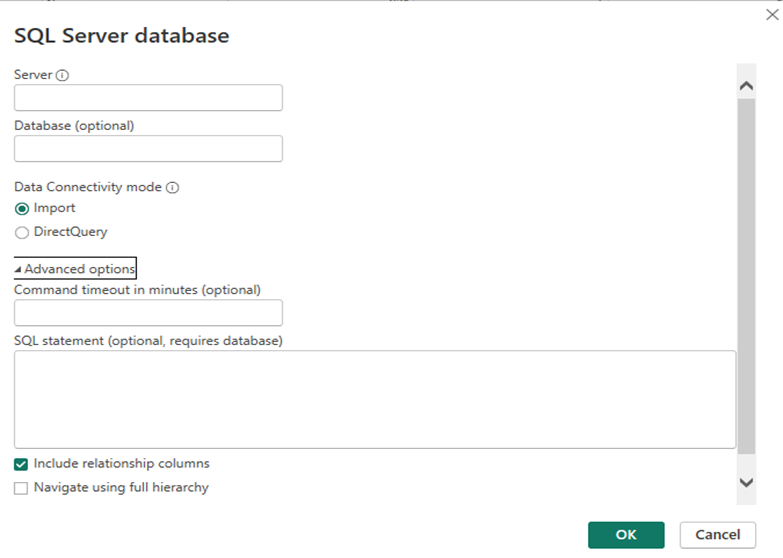This screenshot has width=783, height=558.
Task: Click the Data Connectivity mode info icon
Action: 172,187
